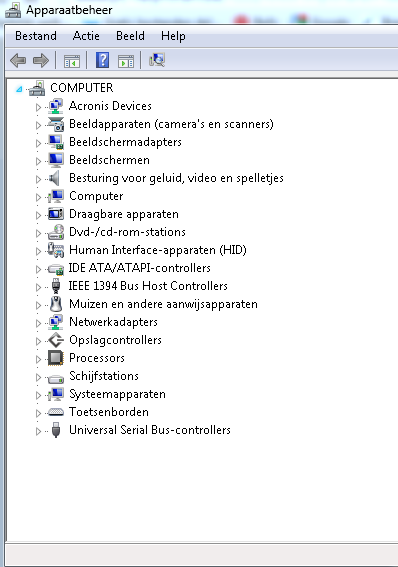Expand the Beeldschermen node
The width and height of the screenshot is (398, 567).
(38, 161)
